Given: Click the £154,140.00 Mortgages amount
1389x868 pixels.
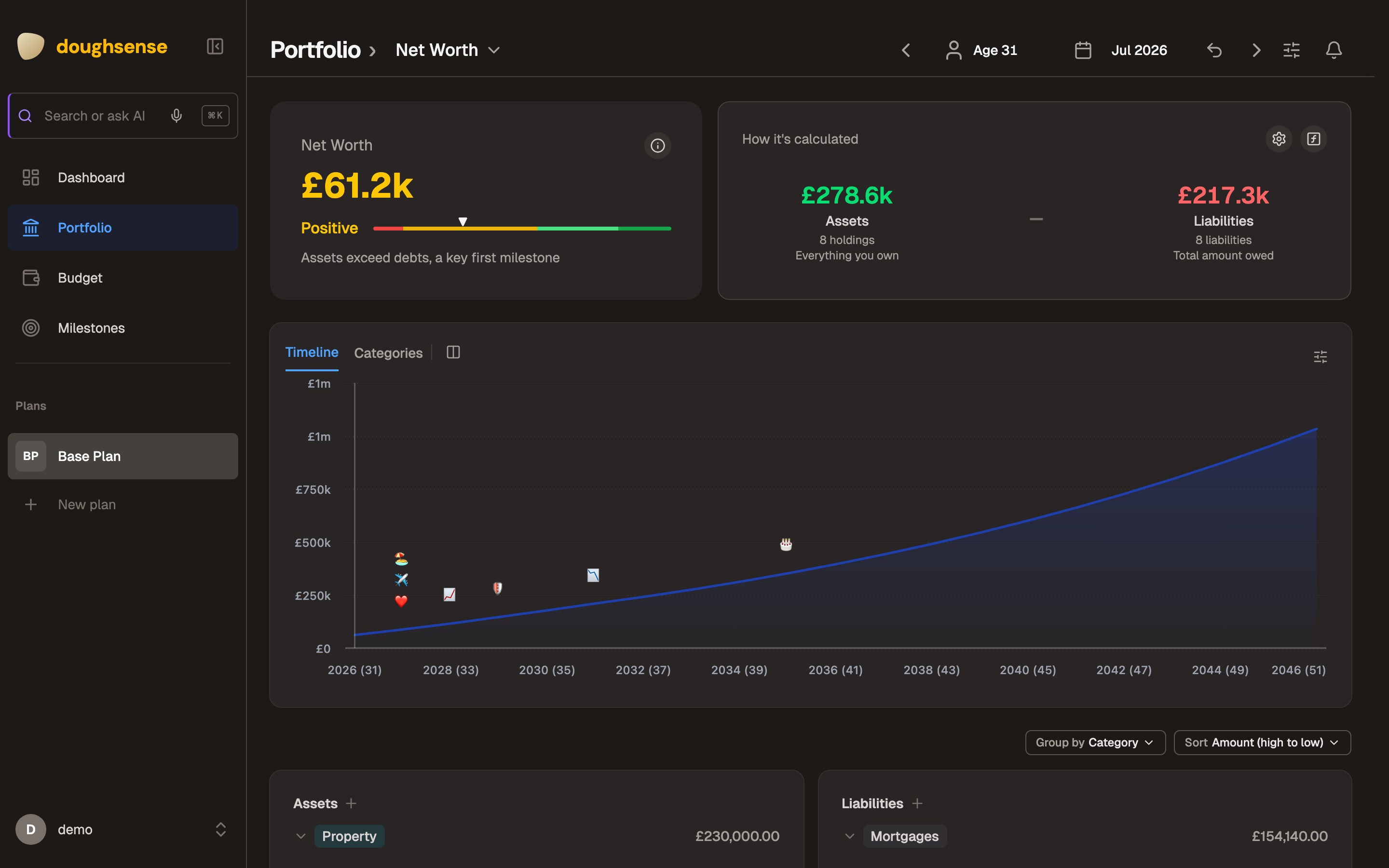Looking at the screenshot, I should (x=1289, y=836).
